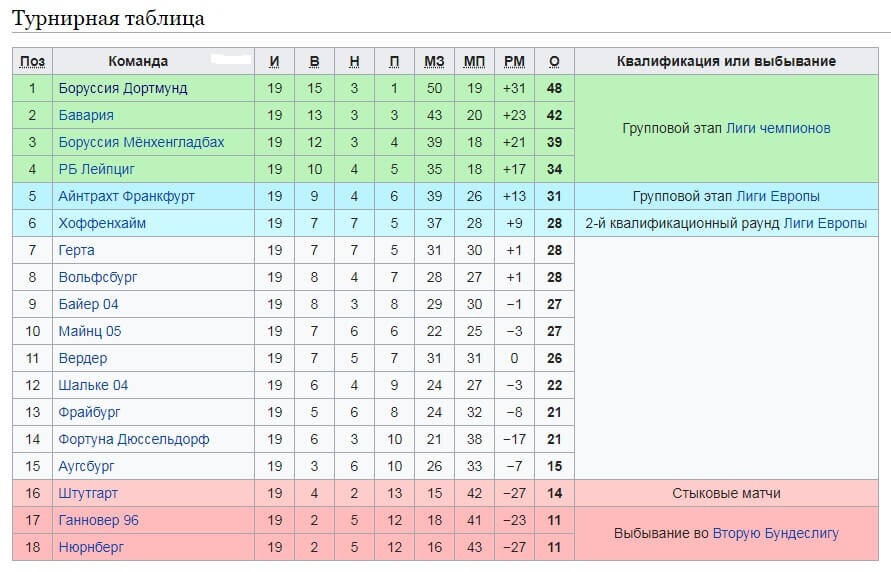This screenshot has height=572, width=891.
Task: Open the Бавария team link
Action: (86, 115)
